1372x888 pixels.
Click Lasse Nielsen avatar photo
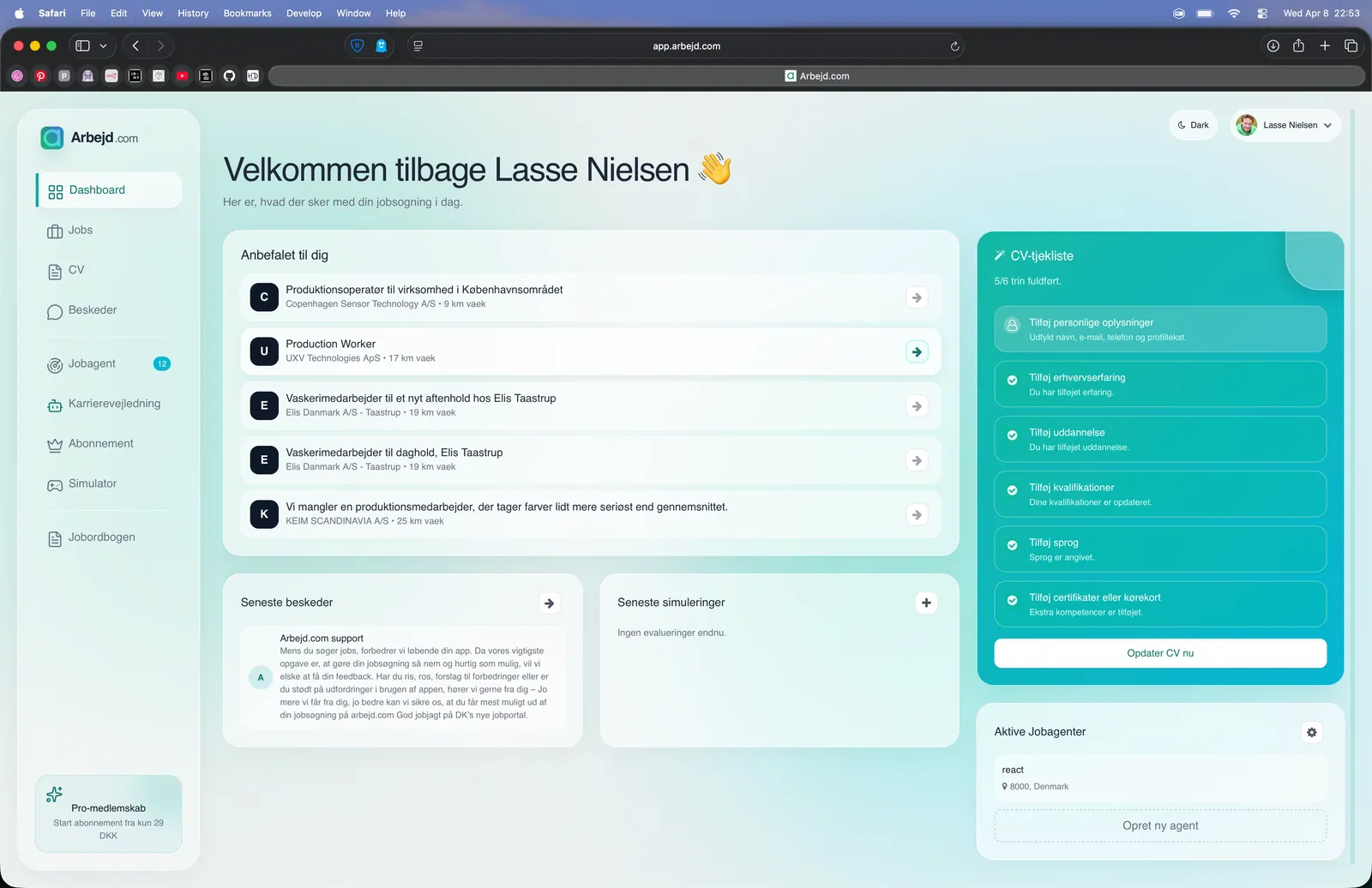pyautogui.click(x=1247, y=125)
